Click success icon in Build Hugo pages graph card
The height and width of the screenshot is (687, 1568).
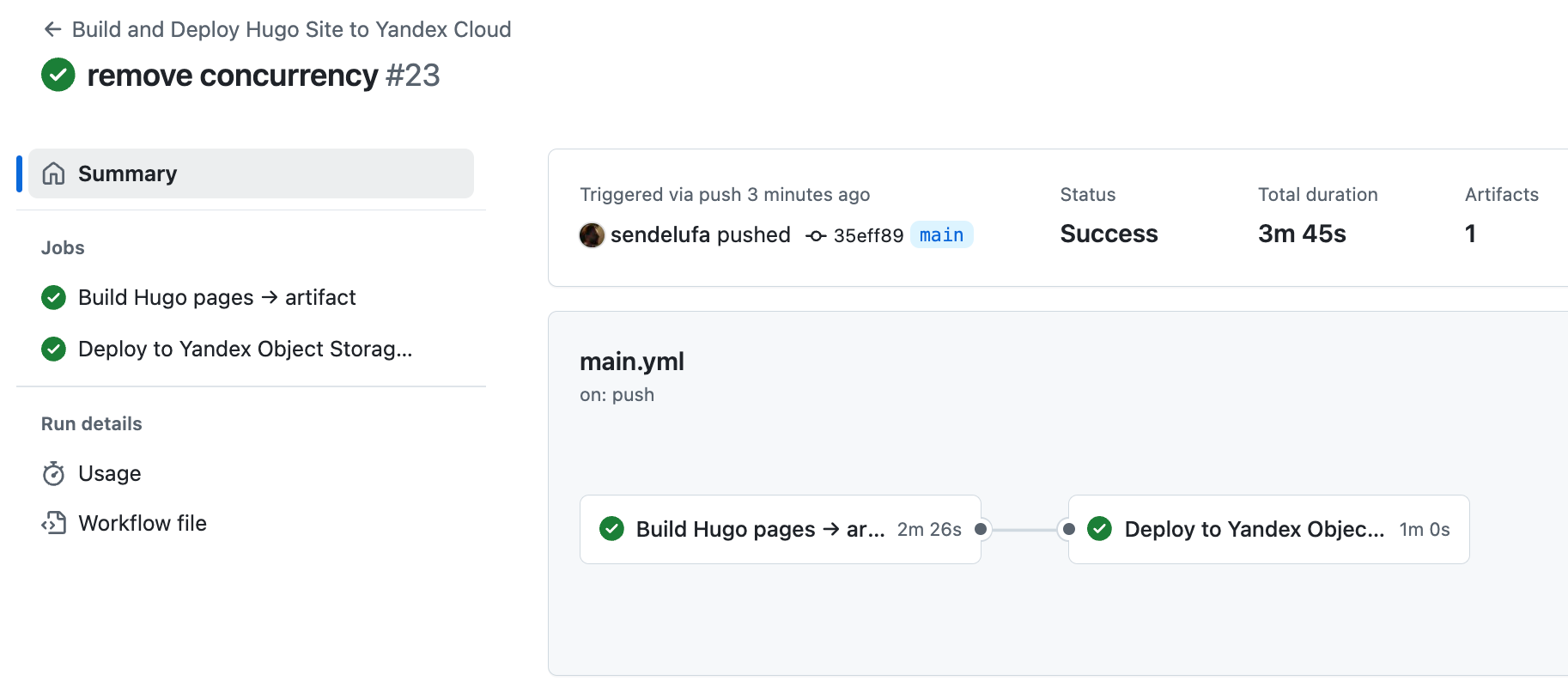pos(611,529)
